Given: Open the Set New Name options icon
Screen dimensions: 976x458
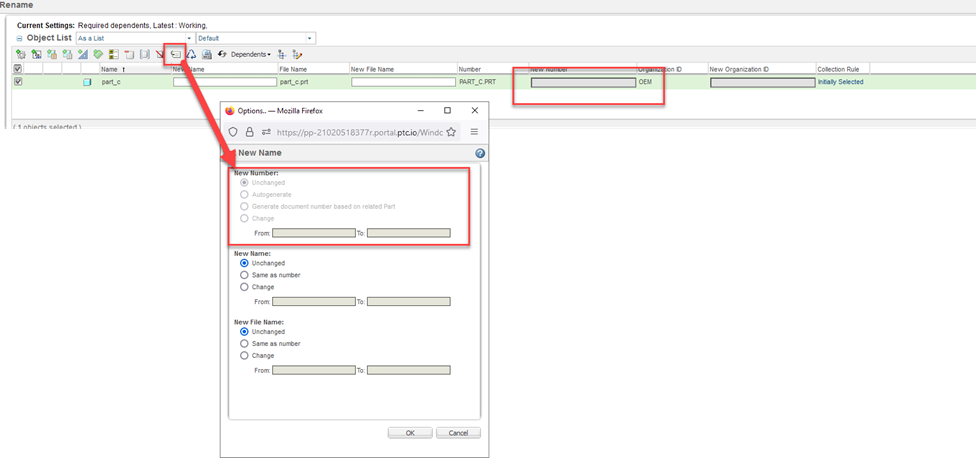Looking at the screenshot, I should point(176,54).
